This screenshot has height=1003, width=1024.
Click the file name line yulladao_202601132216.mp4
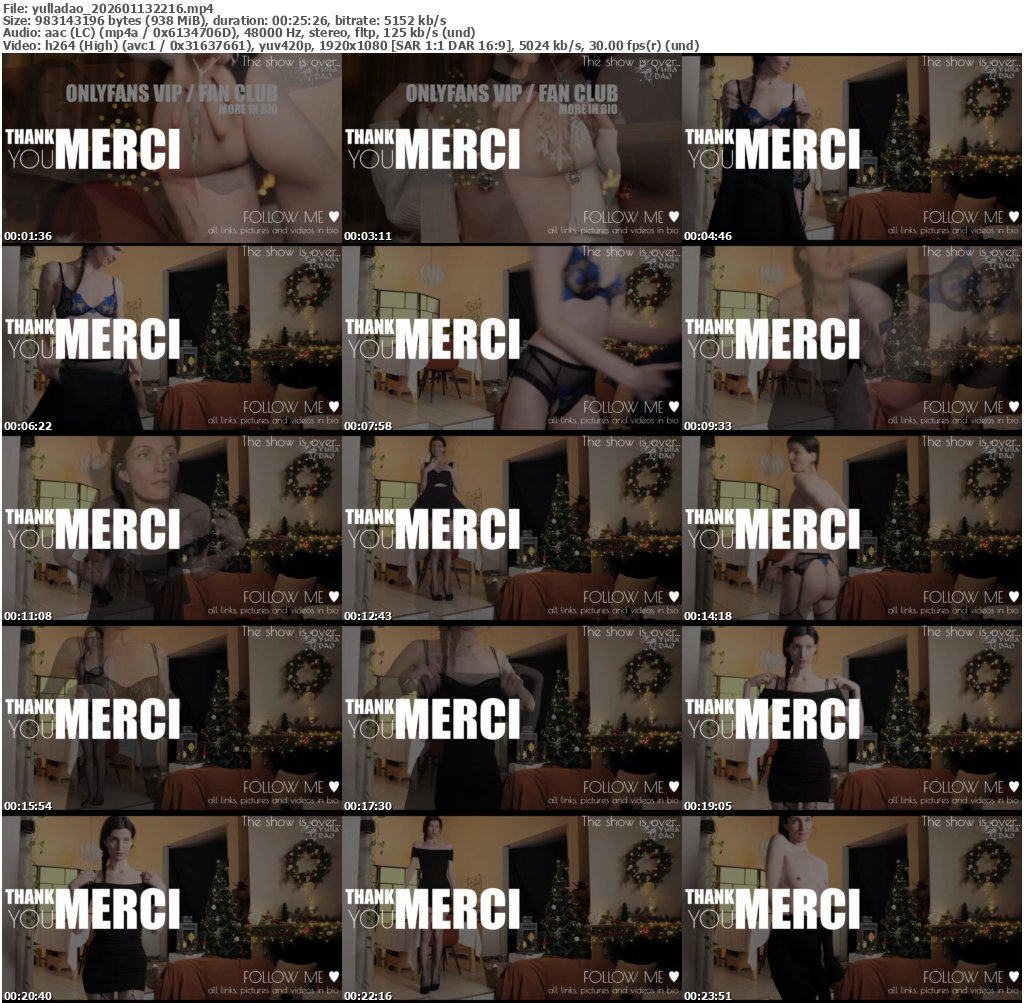(108, 8)
